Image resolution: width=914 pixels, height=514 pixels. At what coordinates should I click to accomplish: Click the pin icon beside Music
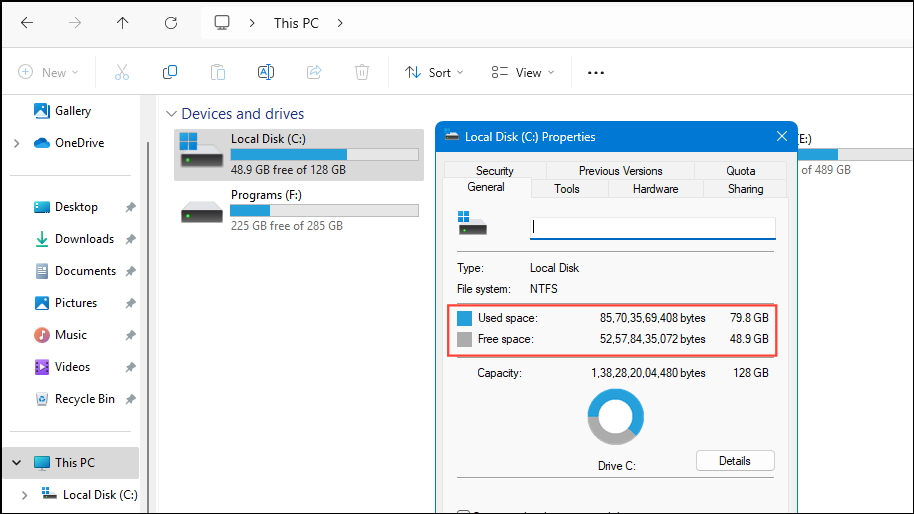click(131, 335)
